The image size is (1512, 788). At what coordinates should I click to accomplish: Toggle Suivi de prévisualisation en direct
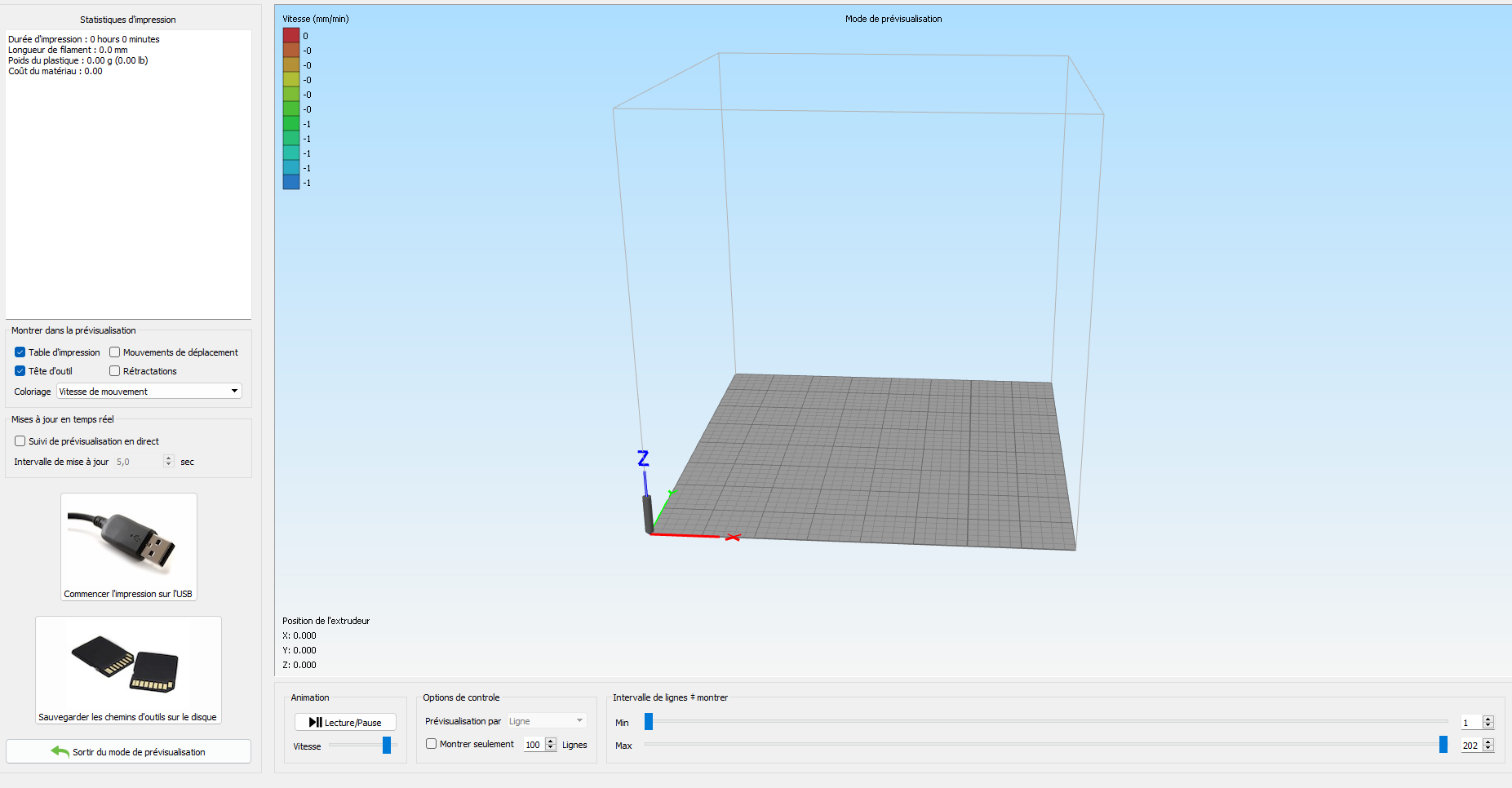pos(20,441)
